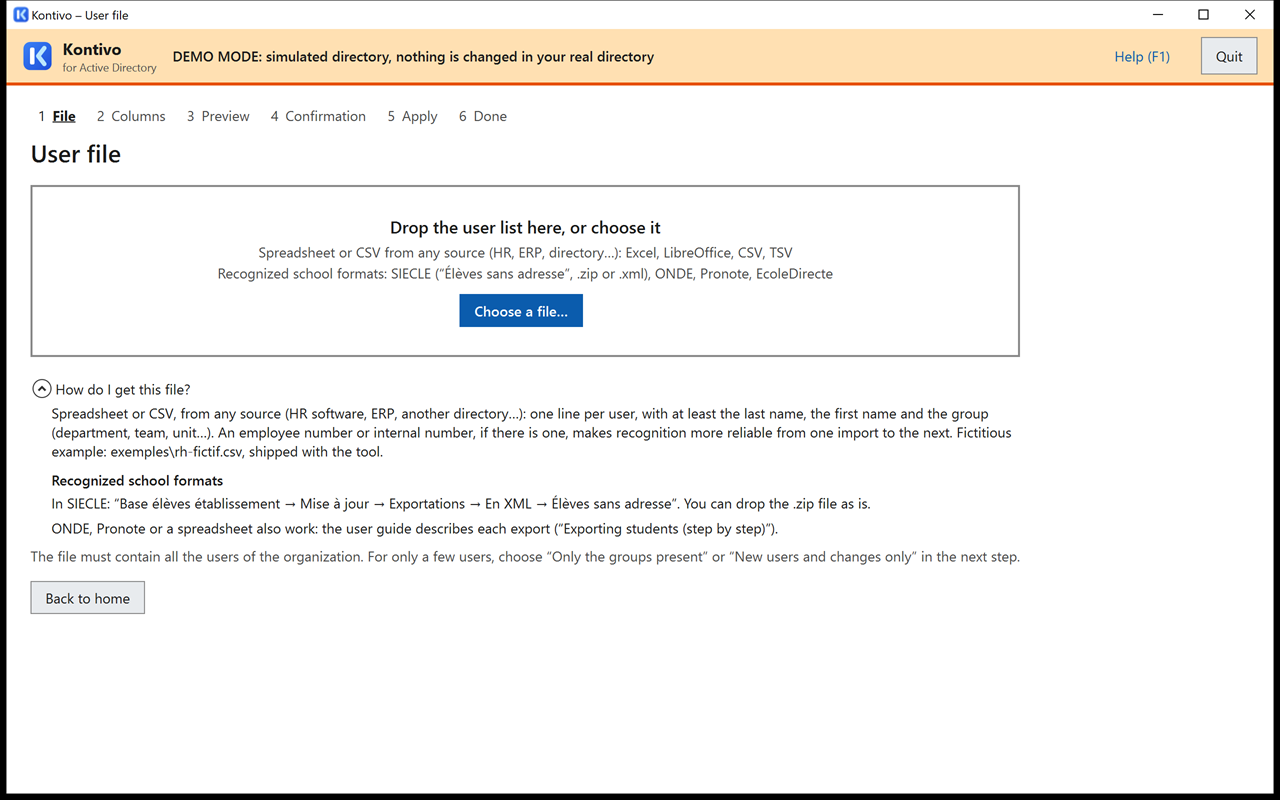Collapse the "How do I get this file?" section
The width and height of the screenshot is (1280, 800).
point(42,389)
